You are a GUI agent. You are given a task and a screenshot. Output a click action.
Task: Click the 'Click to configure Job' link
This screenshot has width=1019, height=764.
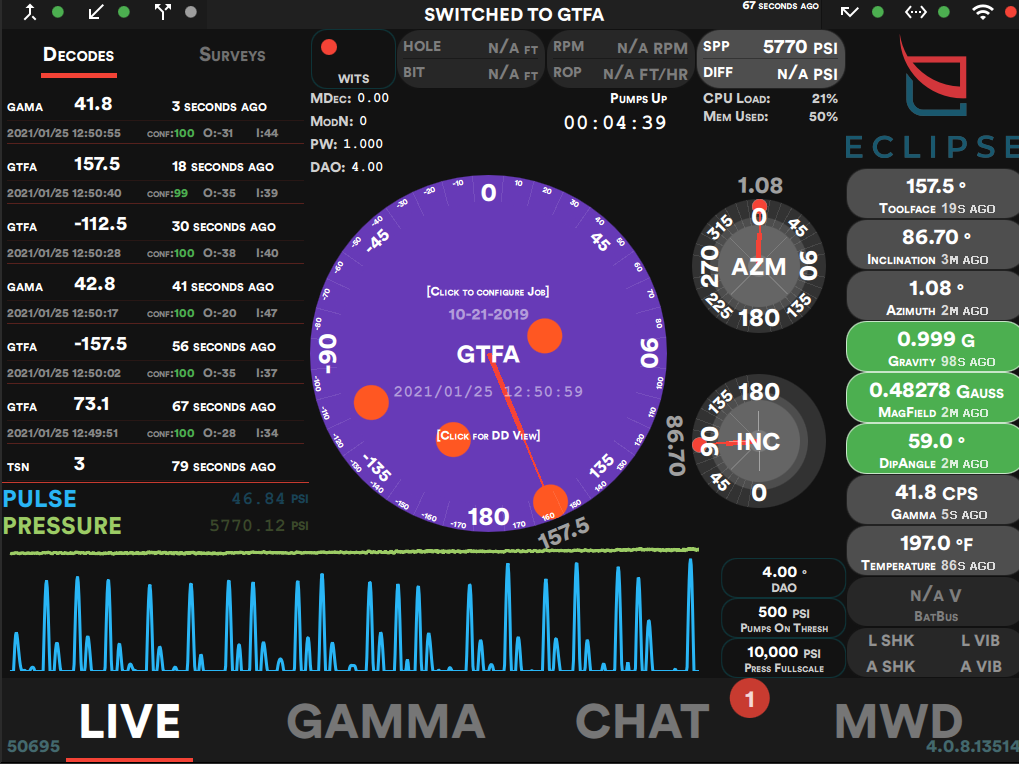click(x=488, y=292)
